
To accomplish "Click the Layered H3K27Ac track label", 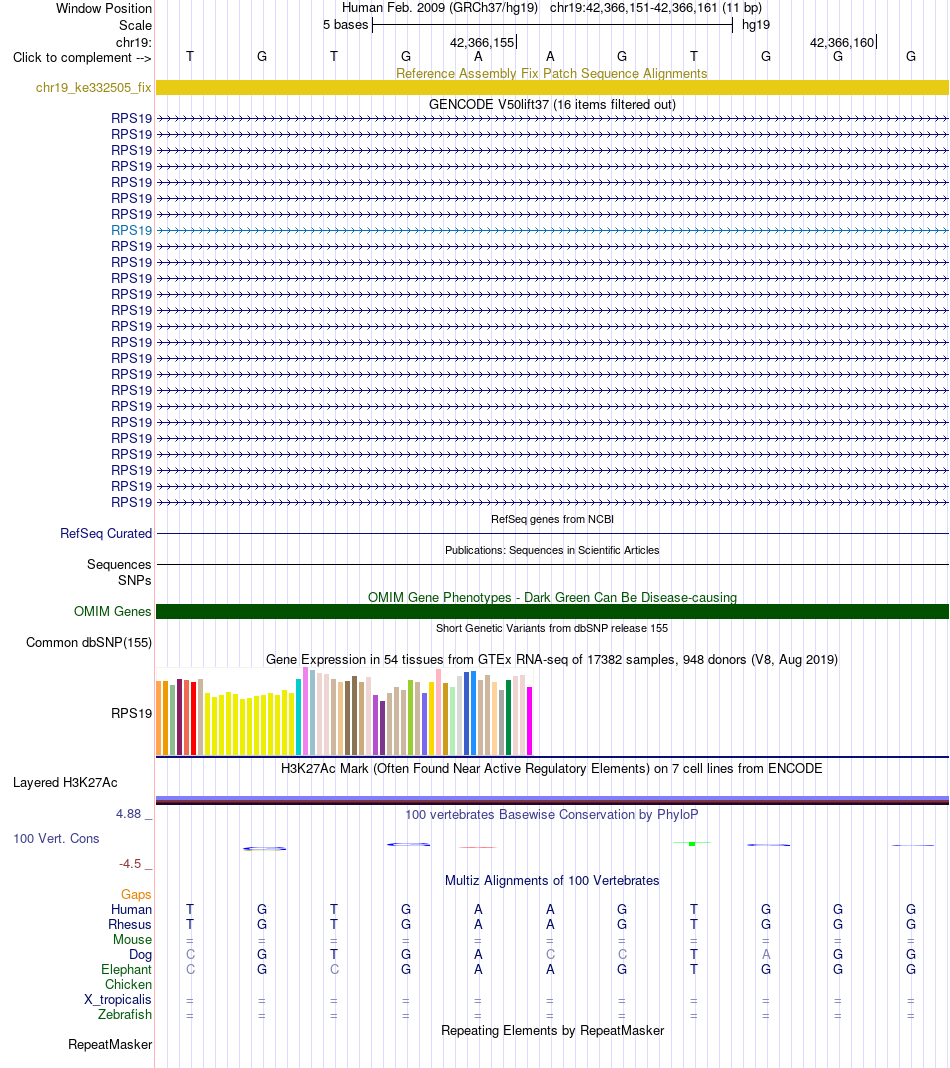I will 65,783.
